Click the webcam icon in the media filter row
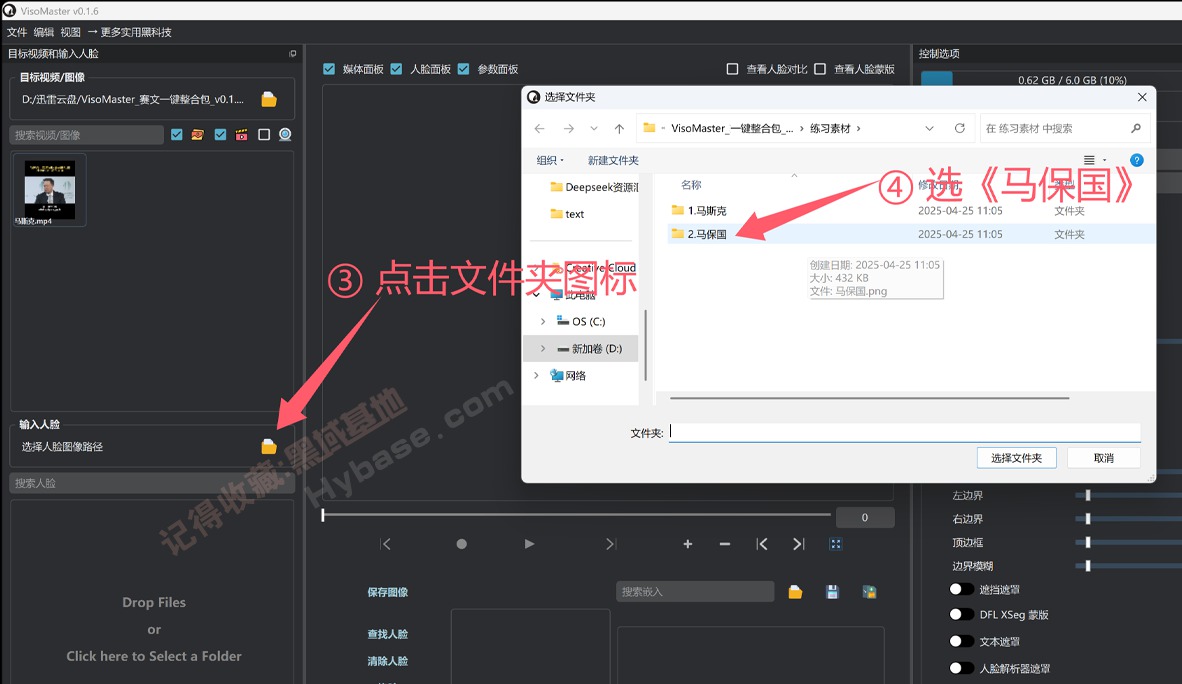This screenshot has height=684, width=1182. [x=285, y=134]
